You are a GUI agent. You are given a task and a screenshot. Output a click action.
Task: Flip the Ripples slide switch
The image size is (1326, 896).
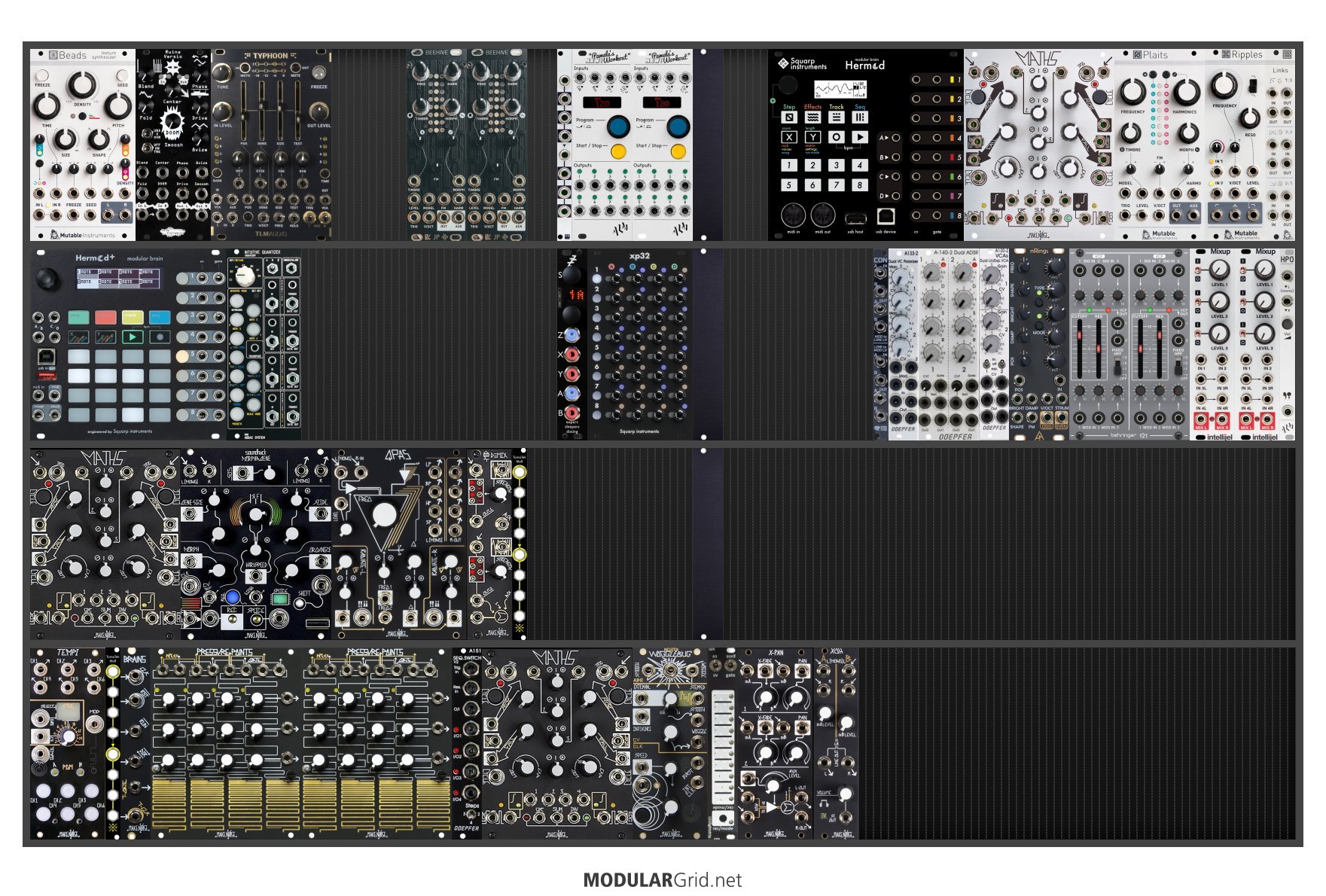click(x=1251, y=86)
